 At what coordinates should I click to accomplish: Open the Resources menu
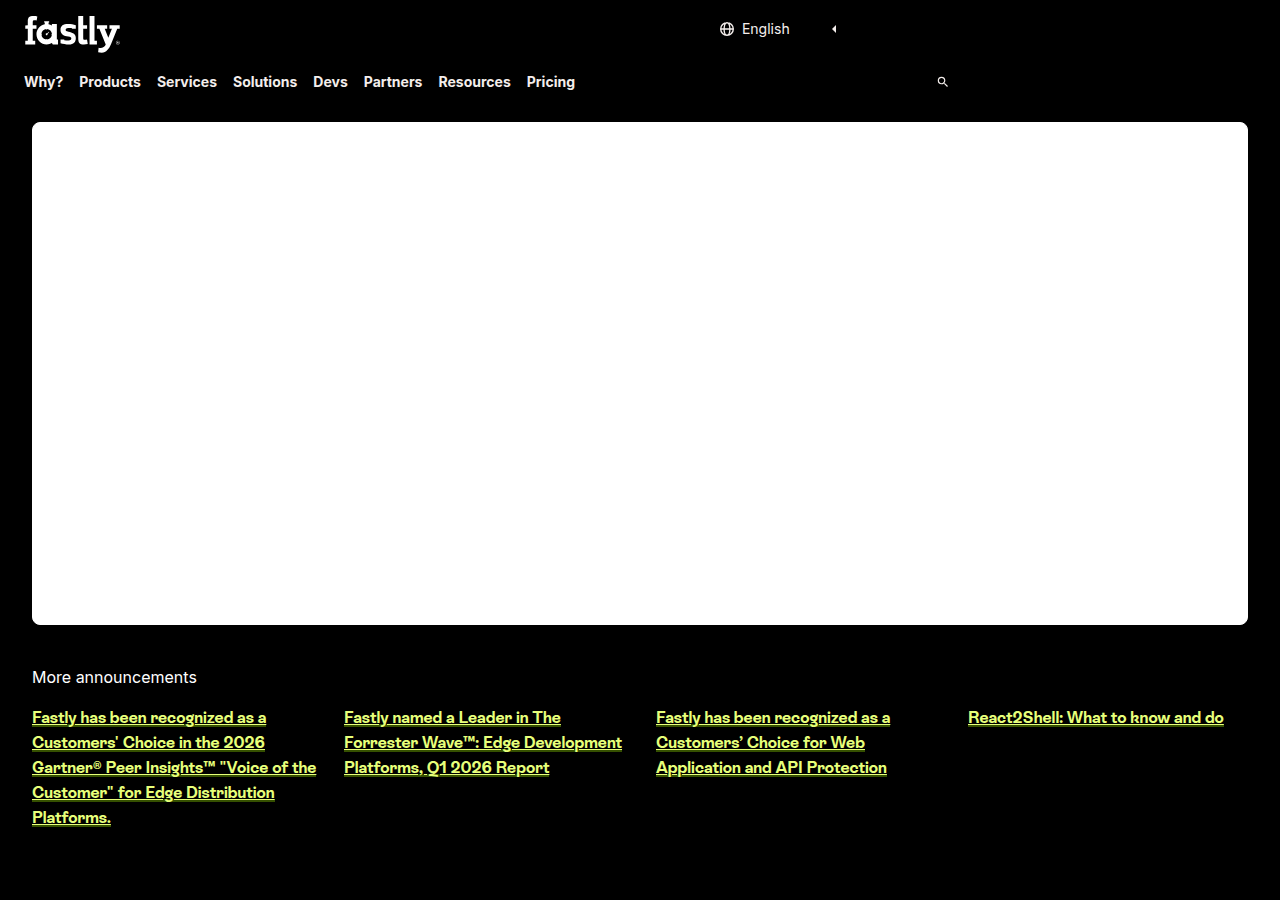[x=474, y=82]
